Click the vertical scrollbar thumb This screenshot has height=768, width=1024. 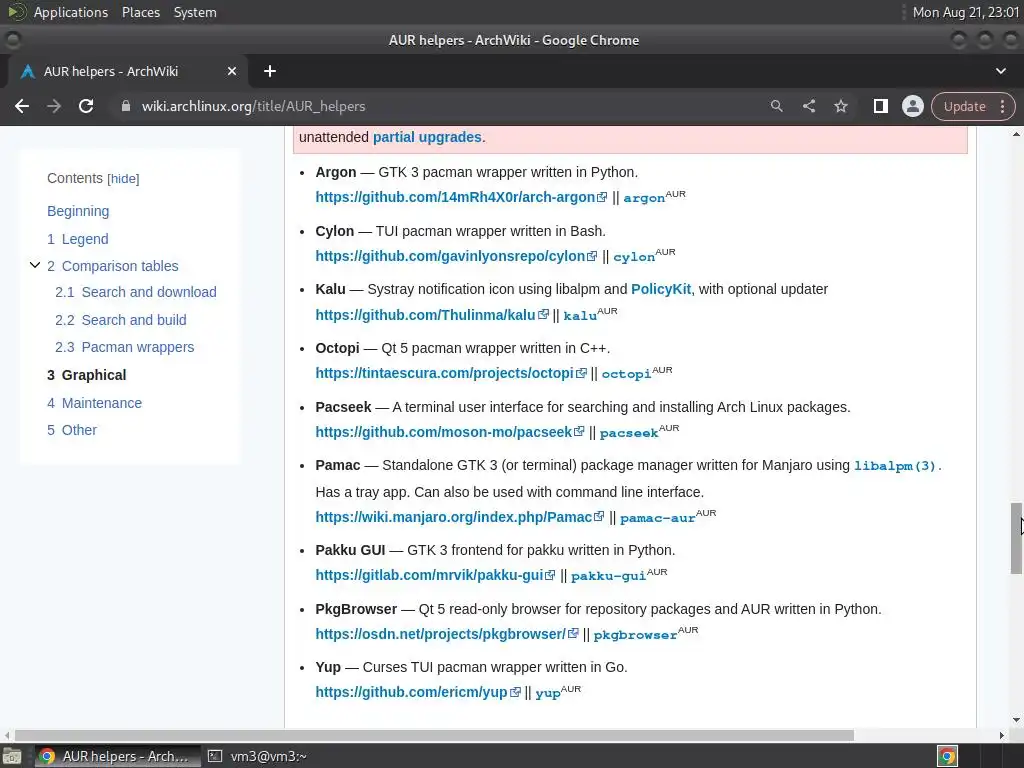point(1016,539)
